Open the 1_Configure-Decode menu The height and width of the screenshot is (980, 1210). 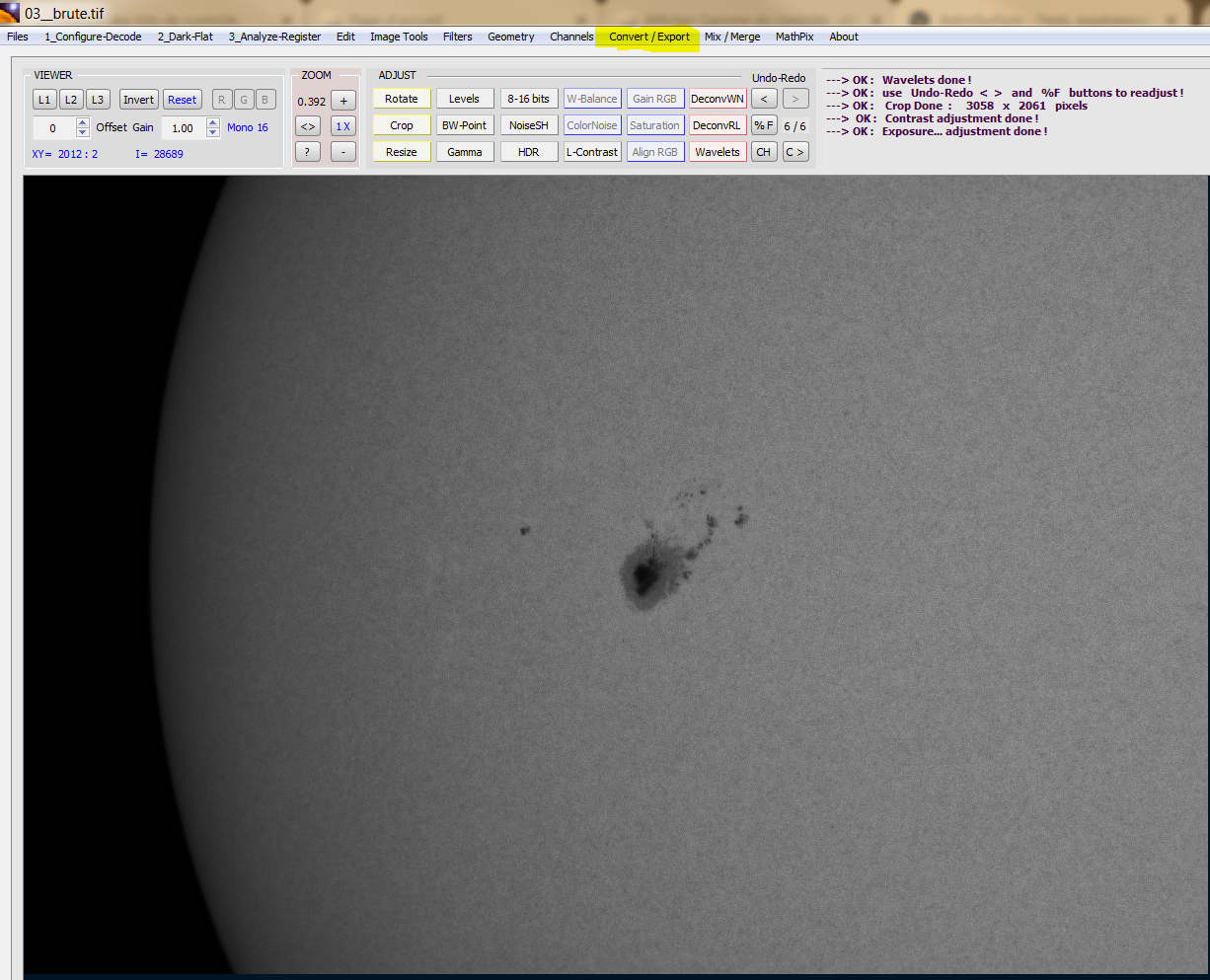pos(93,37)
